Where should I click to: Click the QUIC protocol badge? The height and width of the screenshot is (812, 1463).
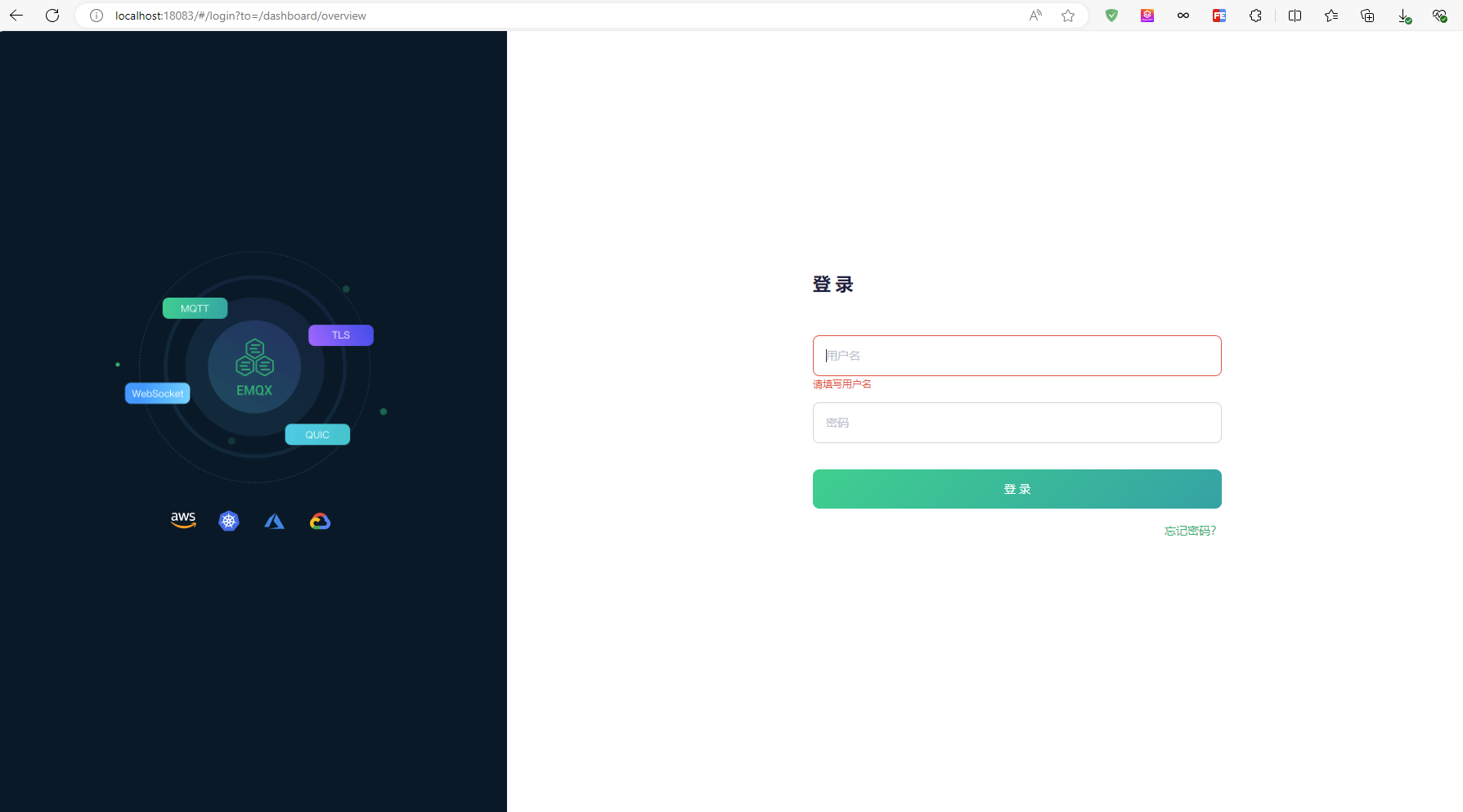[317, 434]
